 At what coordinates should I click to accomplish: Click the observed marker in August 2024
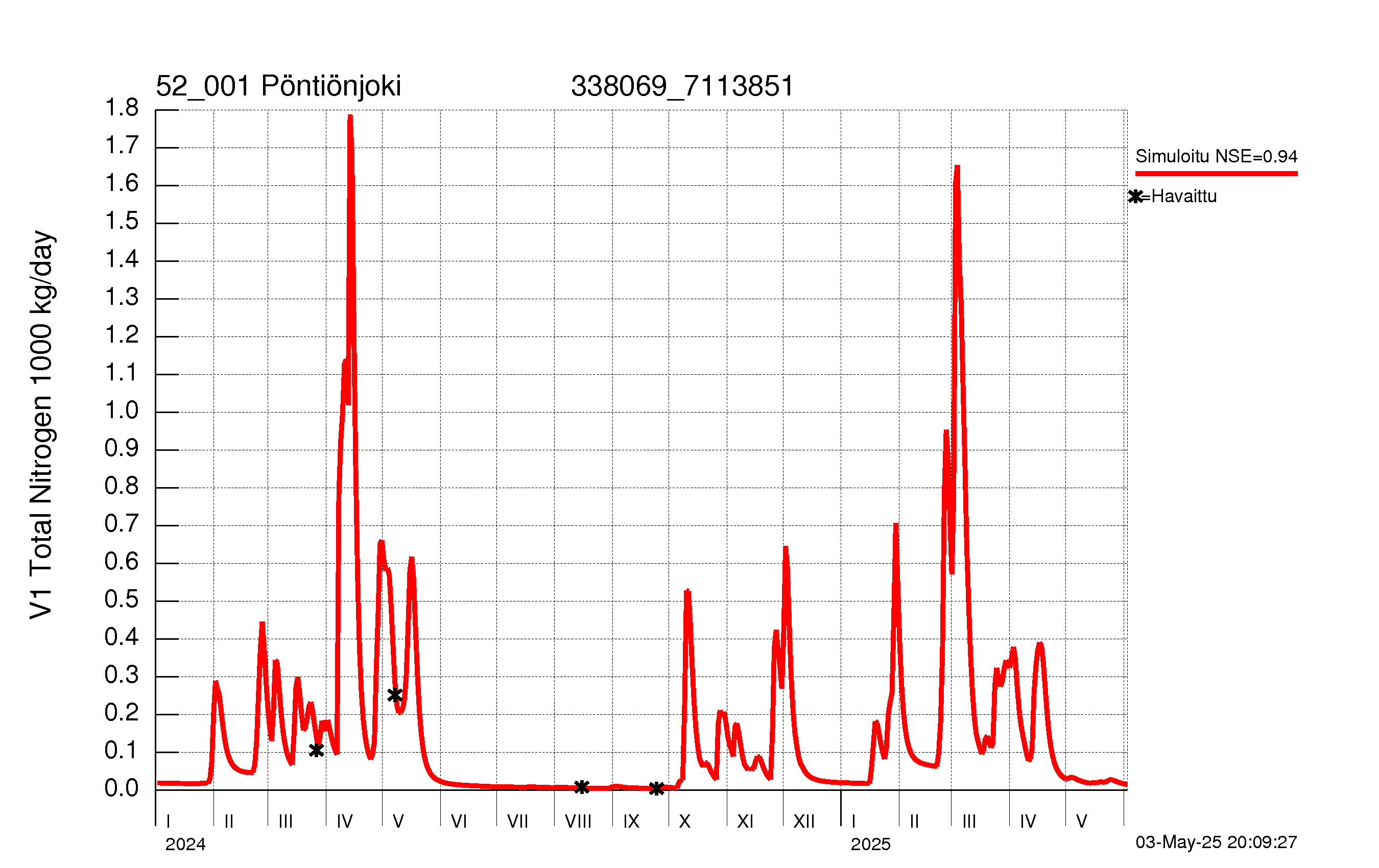(581, 787)
